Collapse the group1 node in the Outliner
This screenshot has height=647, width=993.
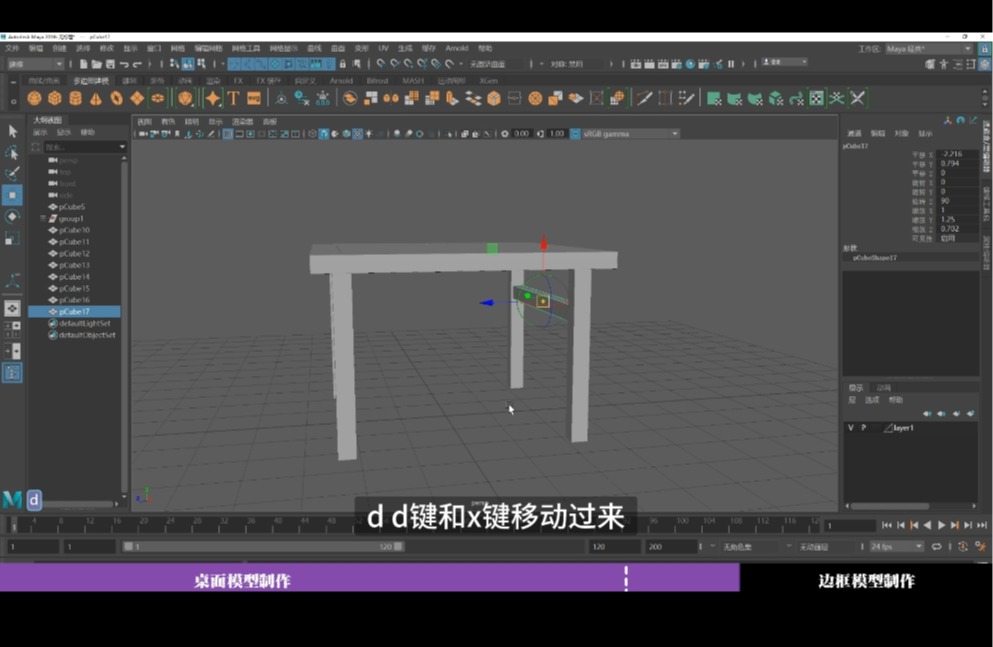(44, 218)
